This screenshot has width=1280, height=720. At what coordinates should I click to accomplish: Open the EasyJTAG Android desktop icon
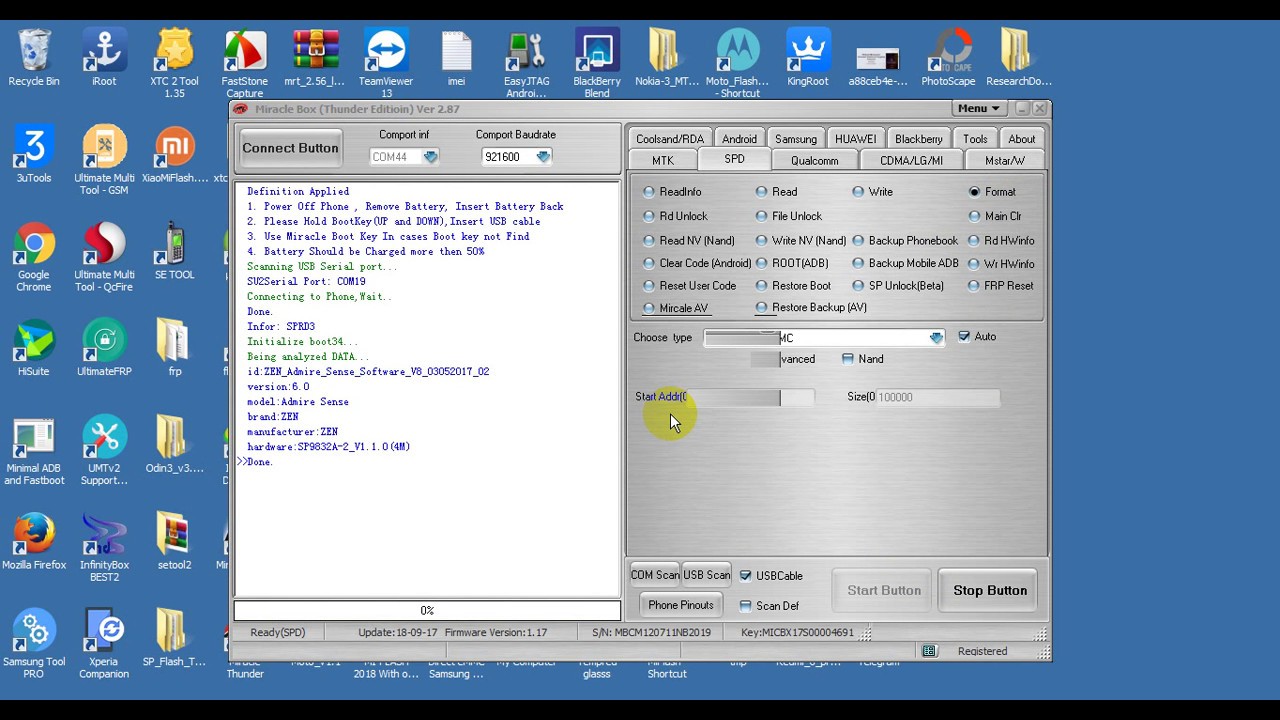click(526, 62)
